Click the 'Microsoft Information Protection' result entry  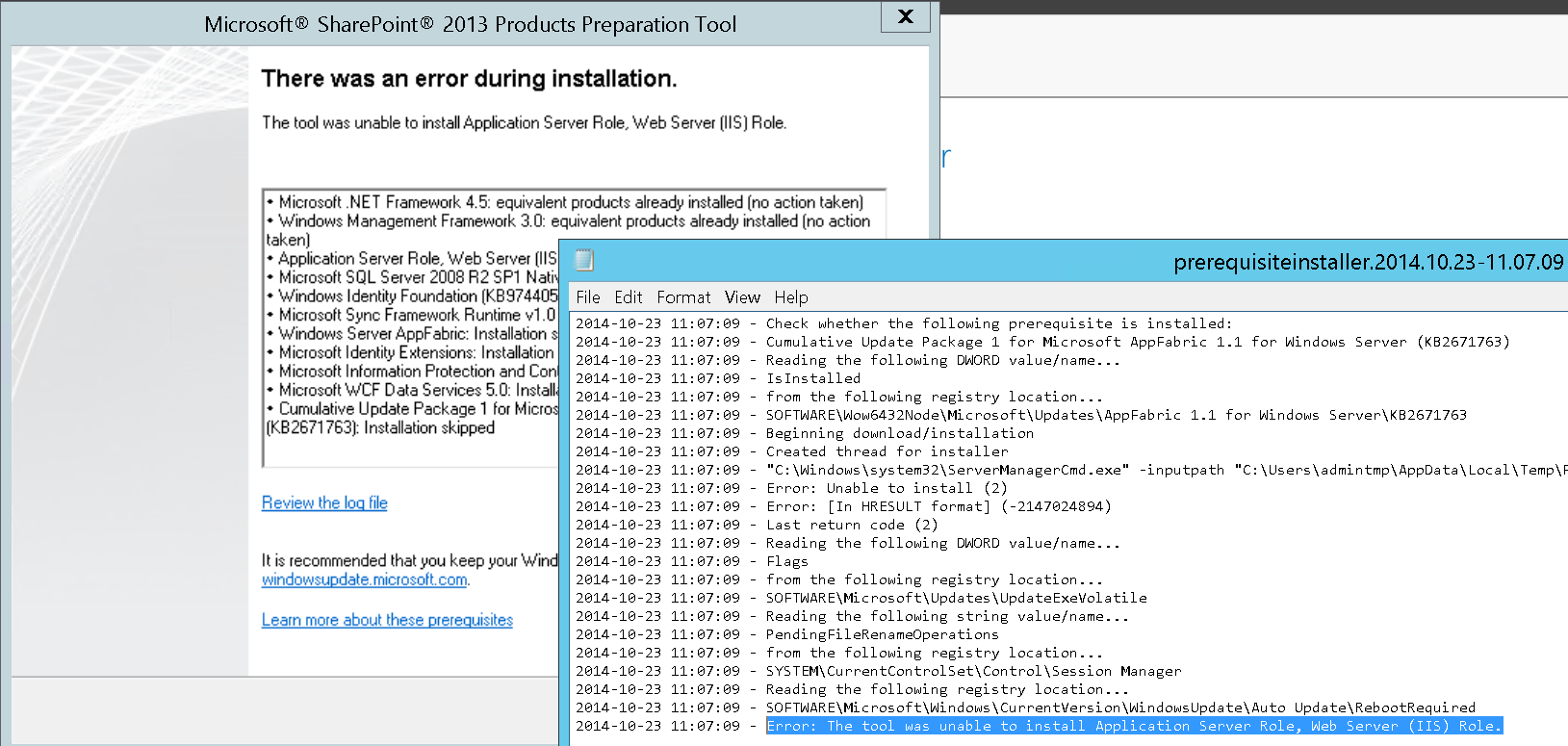412,371
